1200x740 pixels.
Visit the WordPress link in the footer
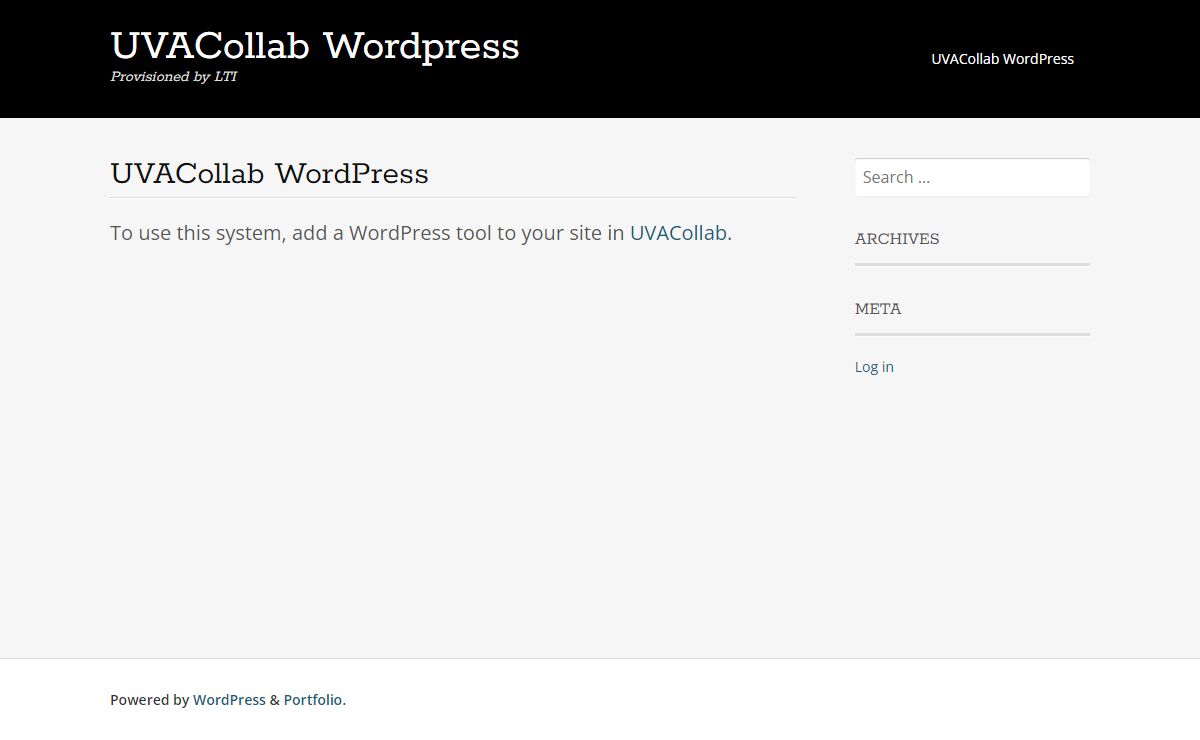229,700
